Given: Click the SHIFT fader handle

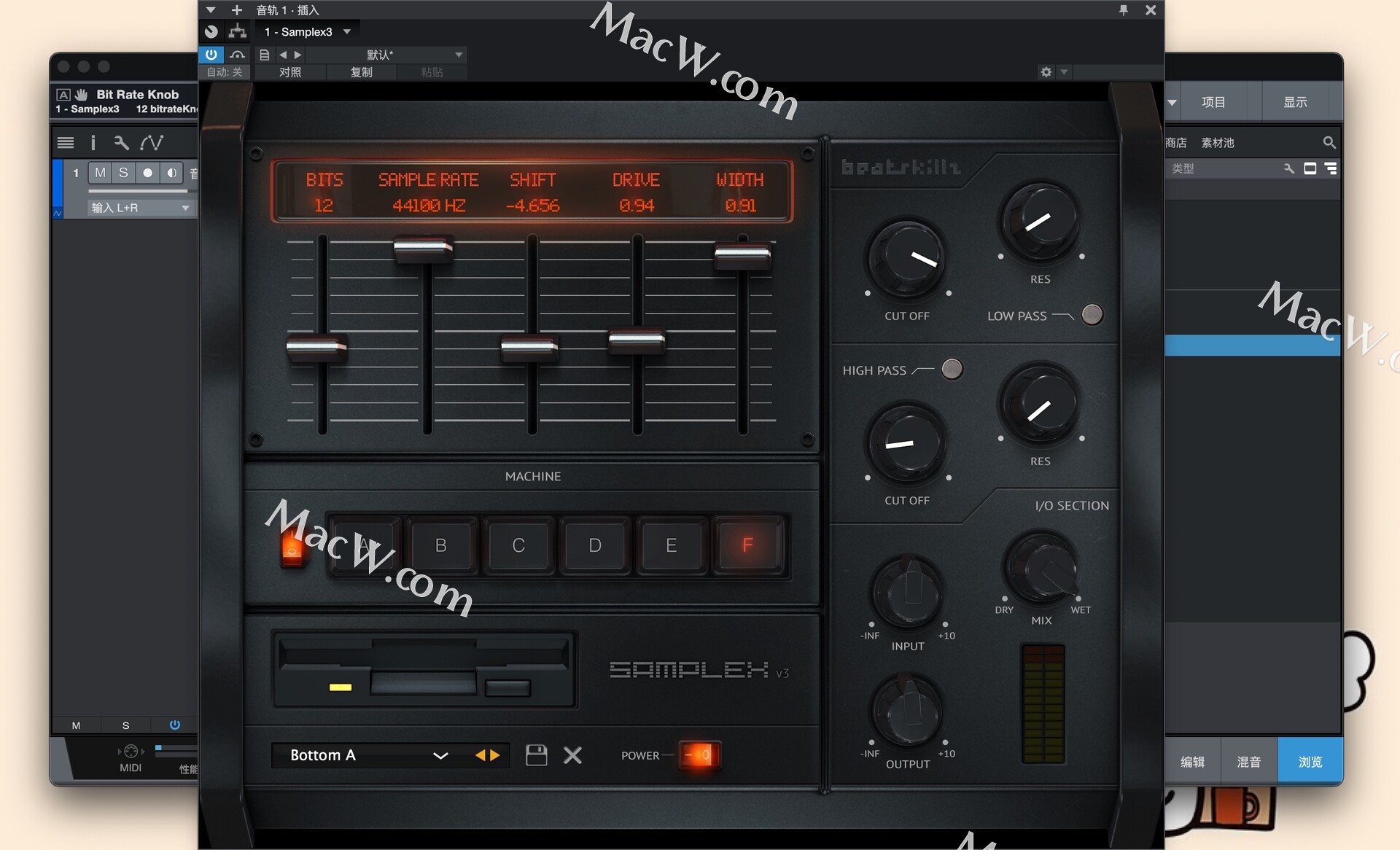Looking at the screenshot, I should [530, 348].
